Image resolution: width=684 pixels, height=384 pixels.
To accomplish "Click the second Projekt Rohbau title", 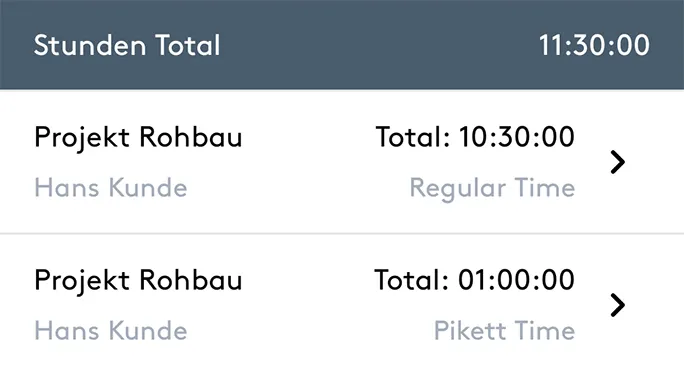I will click(x=138, y=281).
